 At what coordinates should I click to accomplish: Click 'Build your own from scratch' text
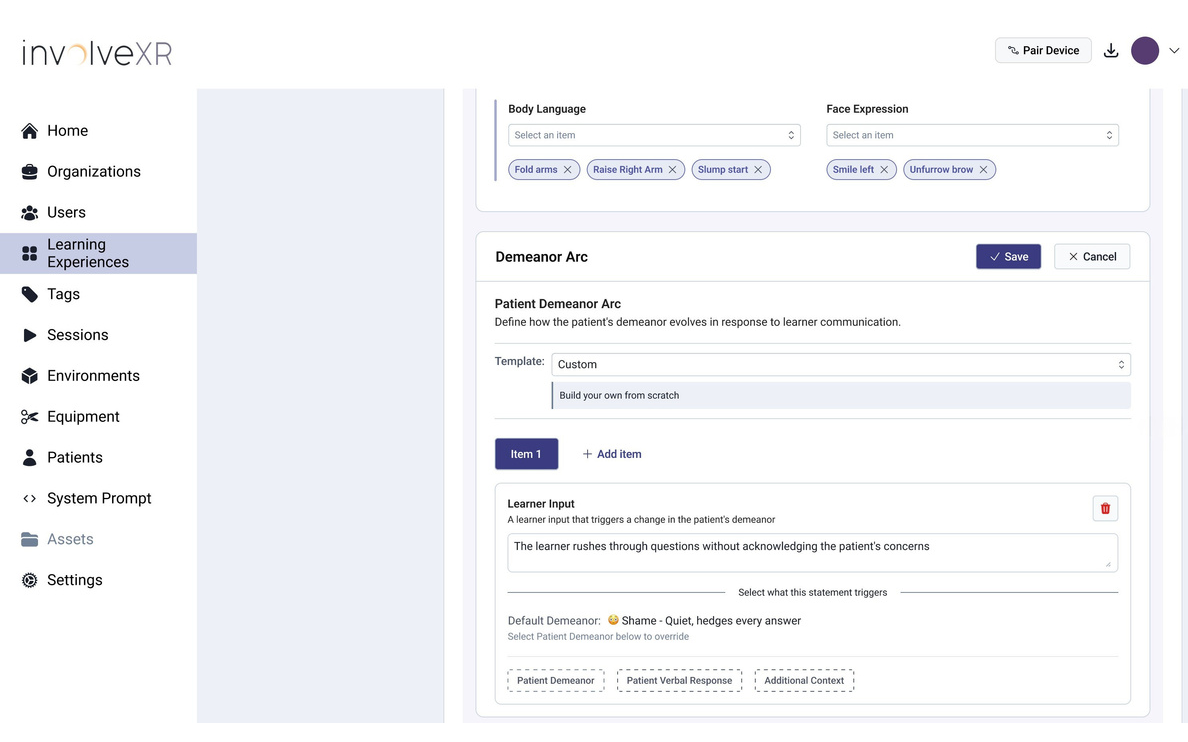tap(619, 396)
